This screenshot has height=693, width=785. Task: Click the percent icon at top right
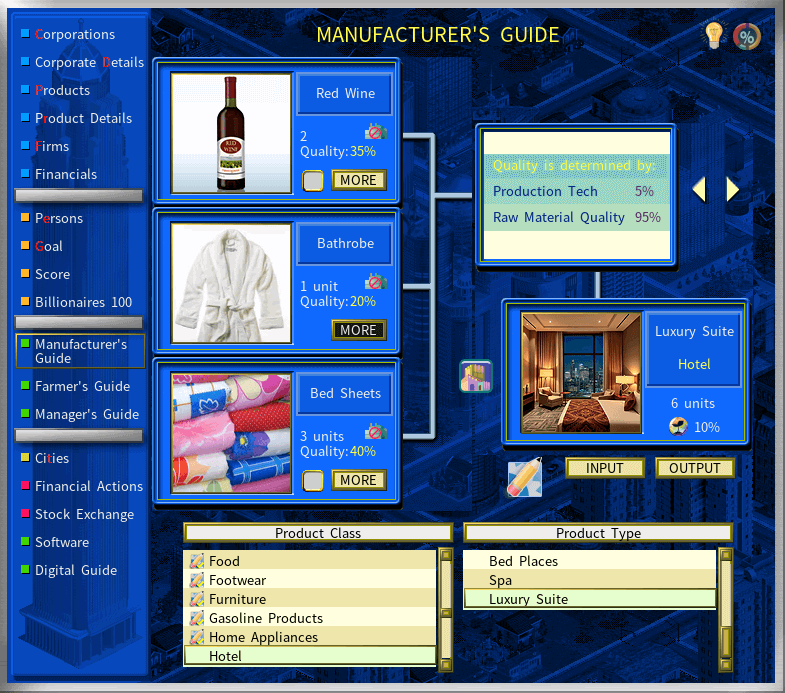[x=746, y=37]
